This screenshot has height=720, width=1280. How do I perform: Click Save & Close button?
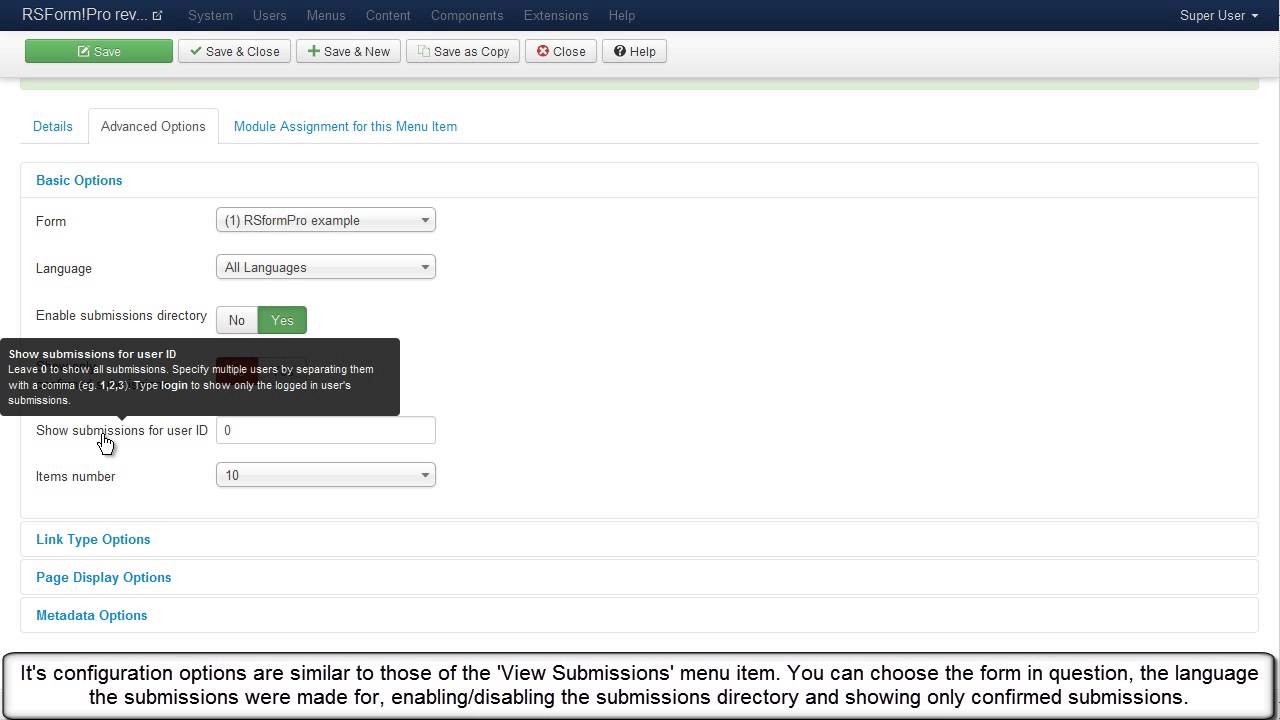[x=235, y=51]
